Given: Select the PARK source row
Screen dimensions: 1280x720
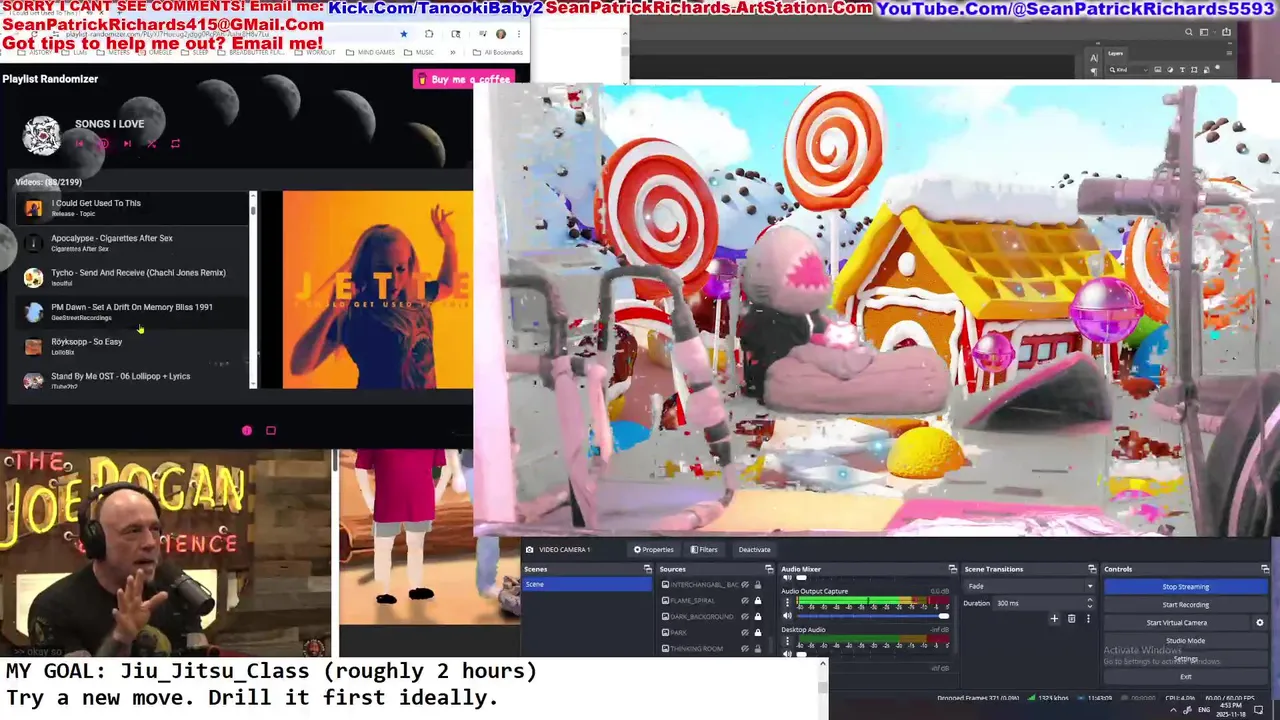Looking at the screenshot, I should click(714, 632).
